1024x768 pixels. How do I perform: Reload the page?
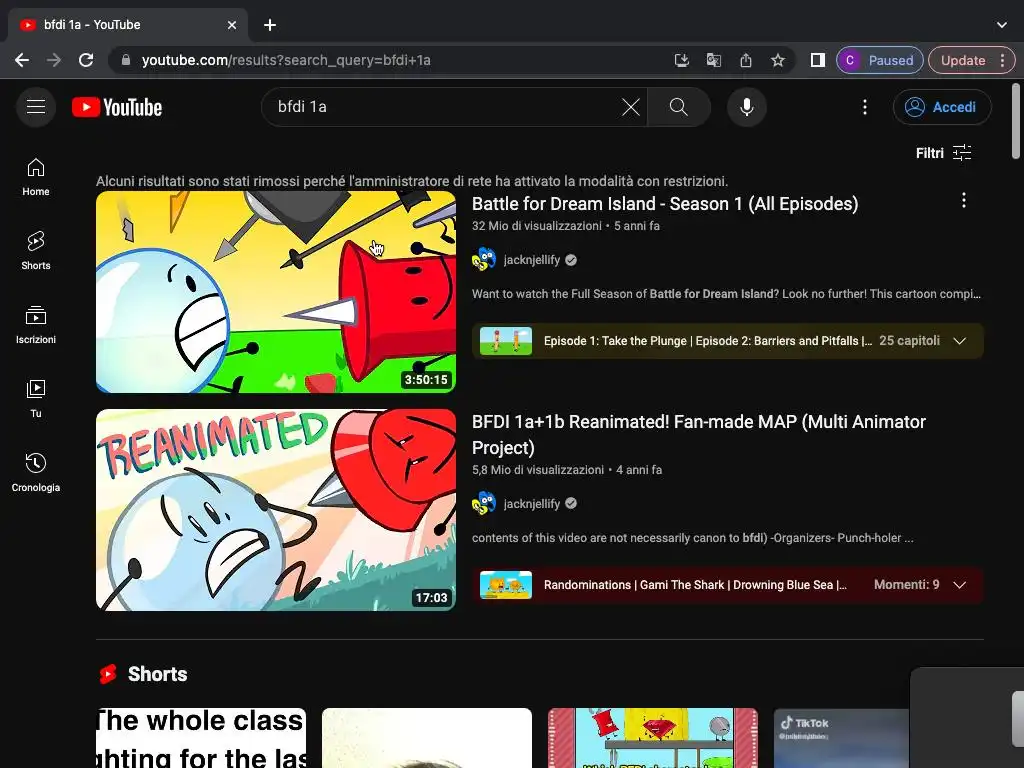86,60
